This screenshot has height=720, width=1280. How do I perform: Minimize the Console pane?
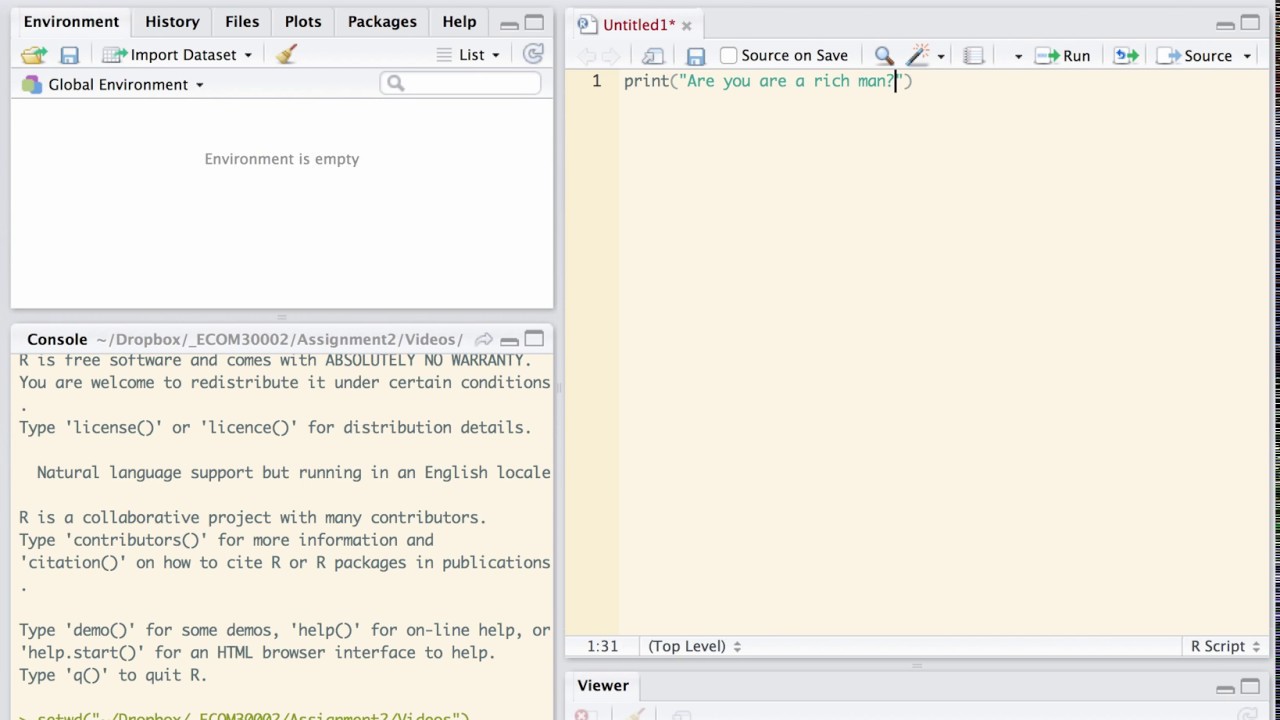pos(509,340)
